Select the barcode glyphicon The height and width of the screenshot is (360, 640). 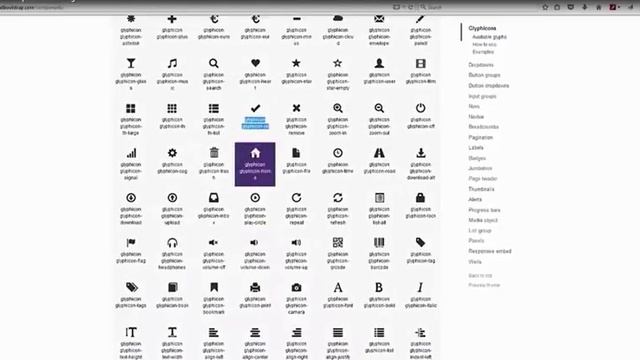coord(379,243)
